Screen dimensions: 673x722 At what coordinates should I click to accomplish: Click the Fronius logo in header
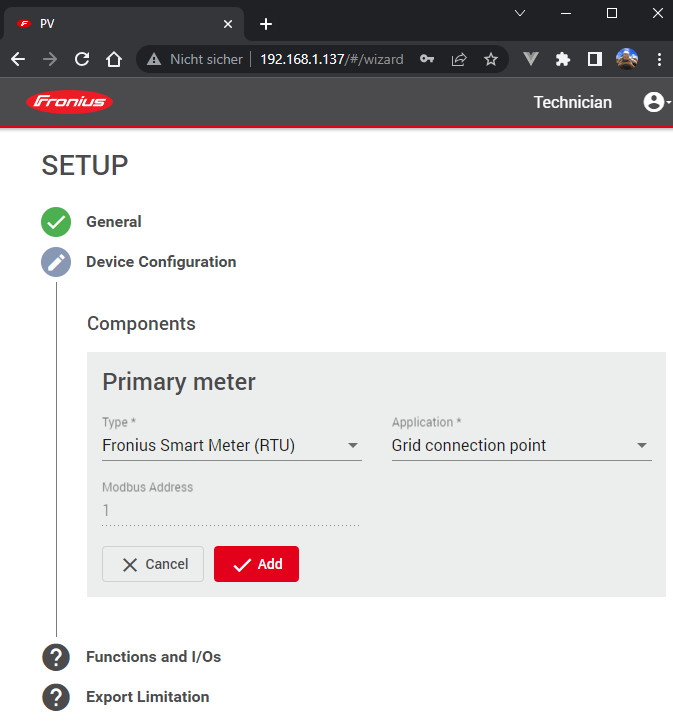pyautogui.click(x=70, y=102)
